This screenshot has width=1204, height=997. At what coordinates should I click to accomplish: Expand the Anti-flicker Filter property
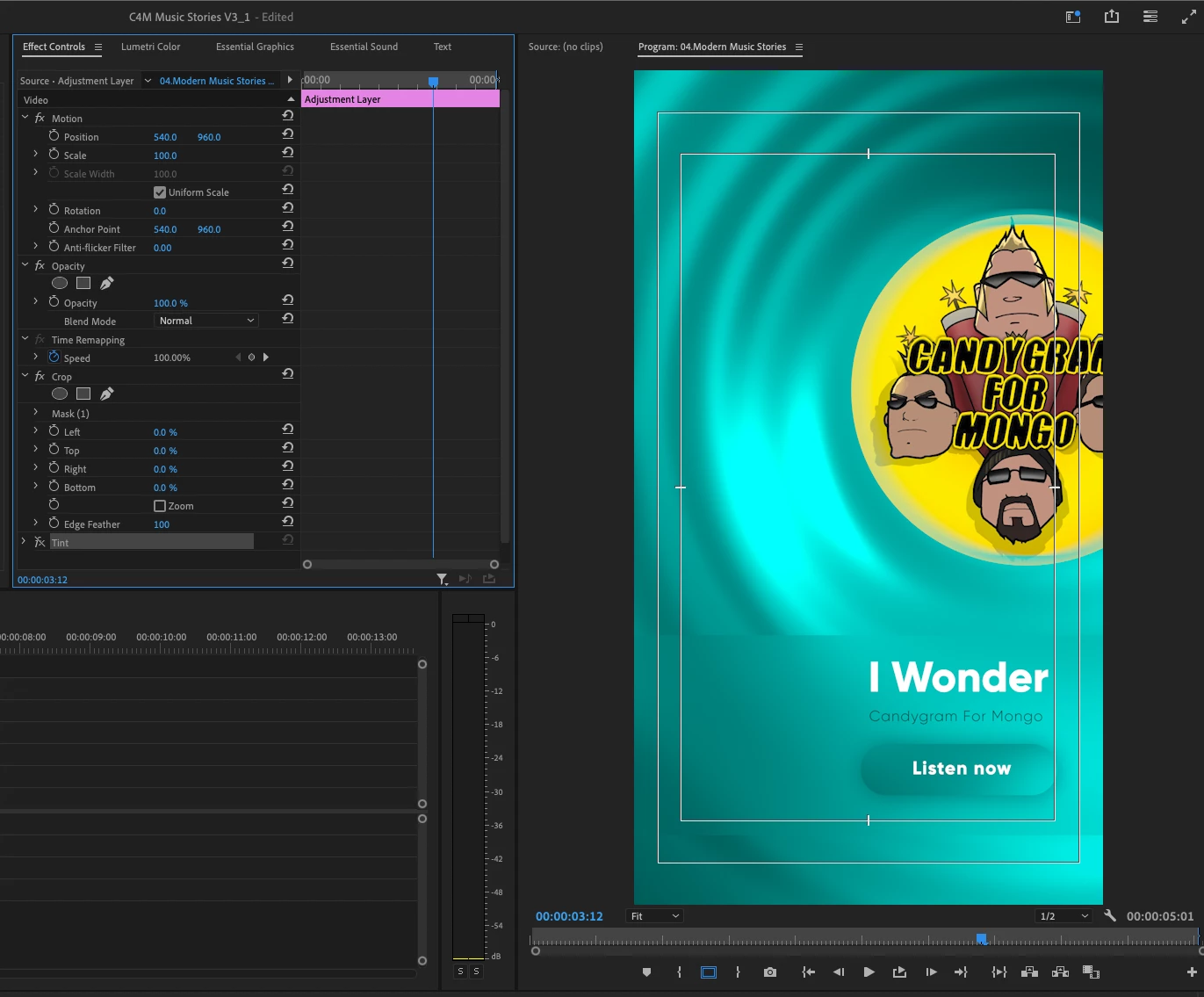(x=35, y=246)
